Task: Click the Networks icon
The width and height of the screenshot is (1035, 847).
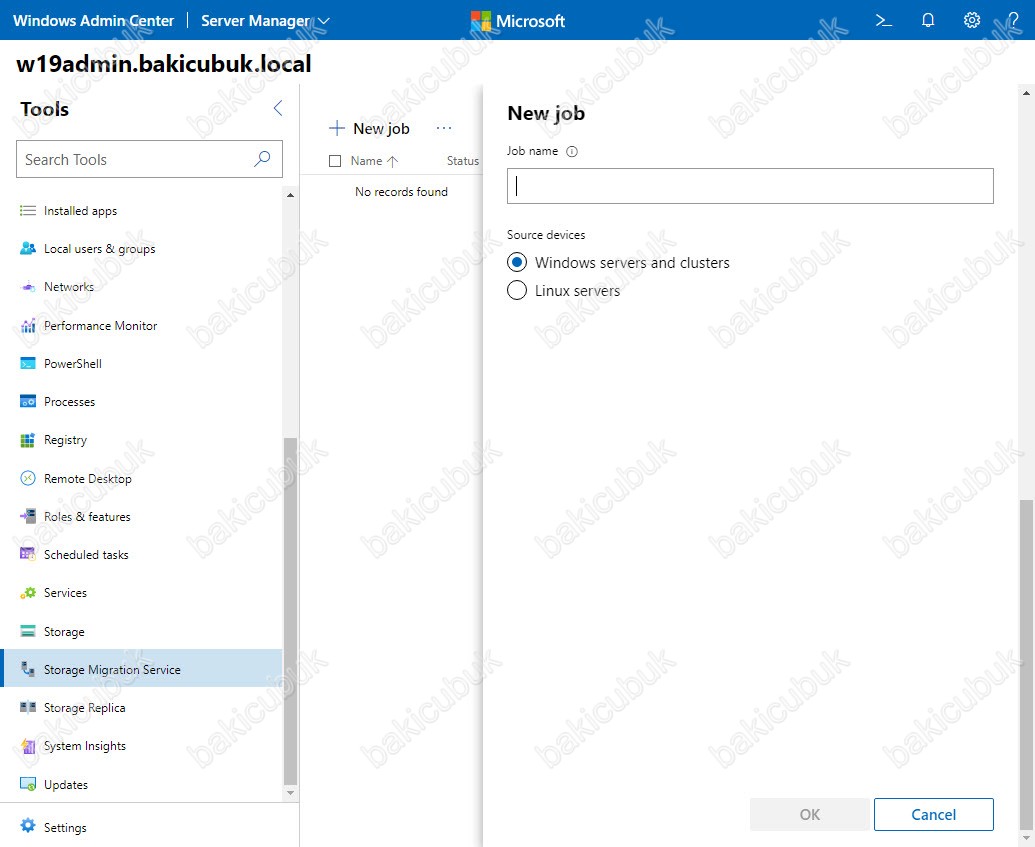Action: [x=28, y=287]
